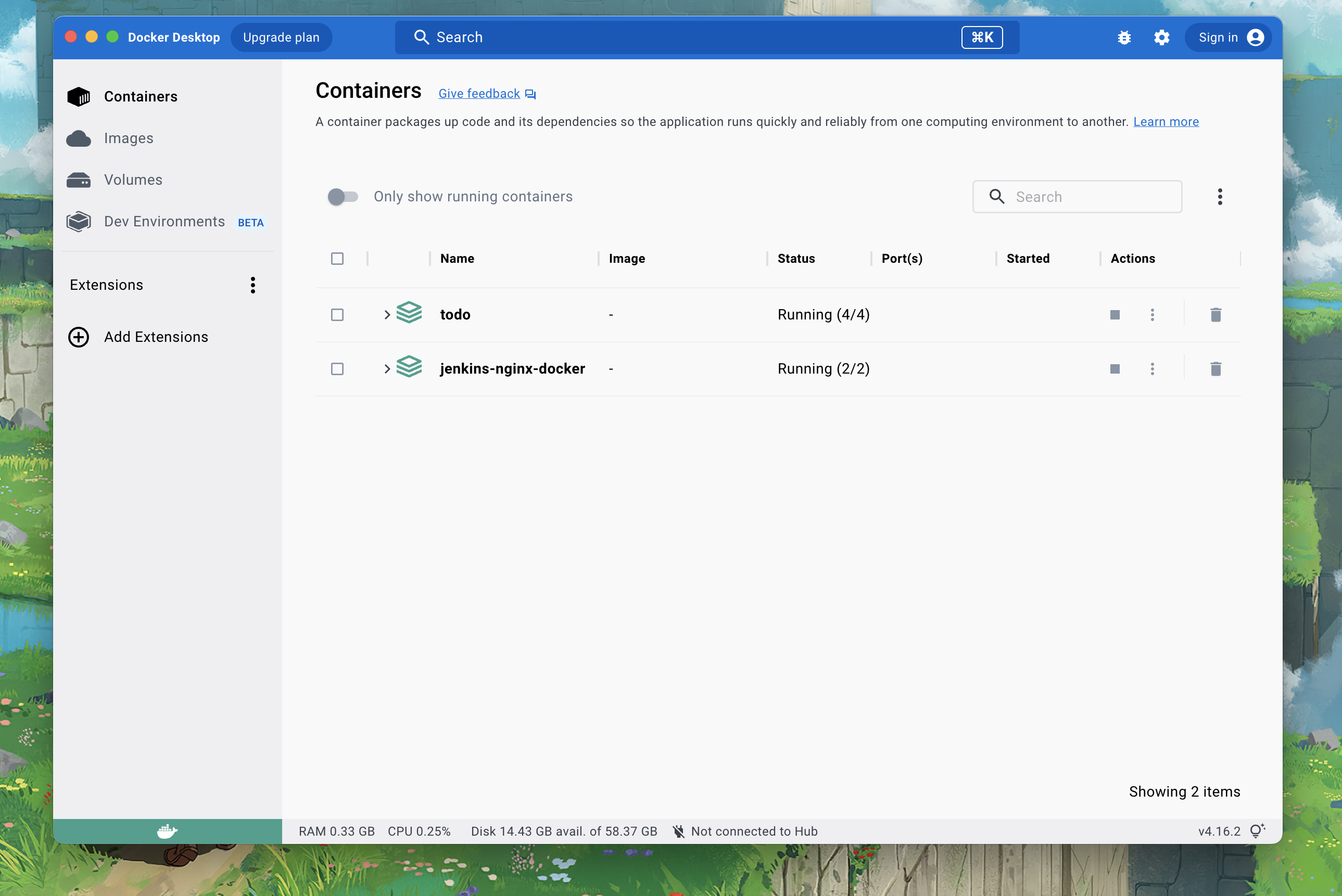This screenshot has height=896, width=1342.
Task: Stop the jenkins-nginx-docker stack
Action: (x=1115, y=369)
